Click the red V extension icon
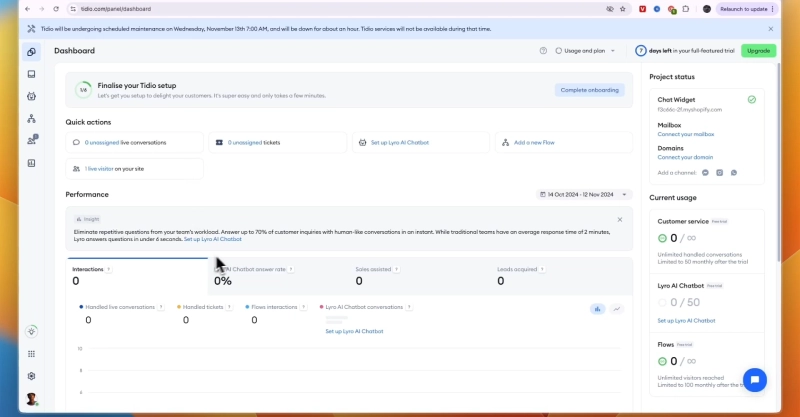 pos(642,9)
